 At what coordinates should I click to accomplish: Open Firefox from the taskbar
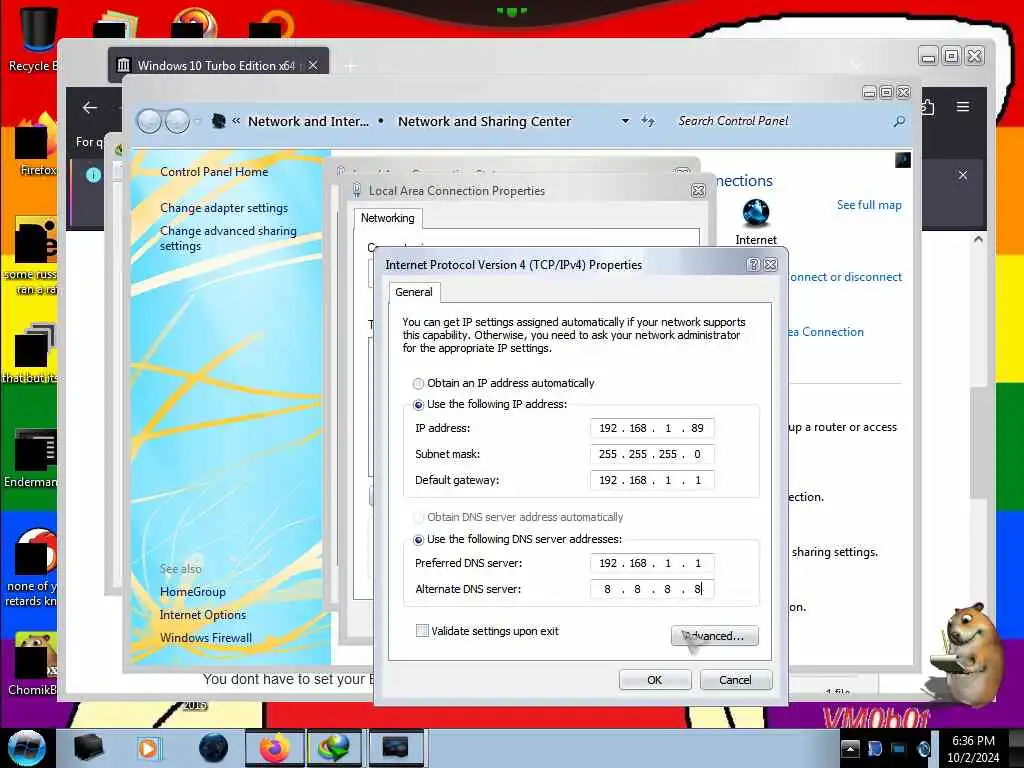click(x=274, y=748)
